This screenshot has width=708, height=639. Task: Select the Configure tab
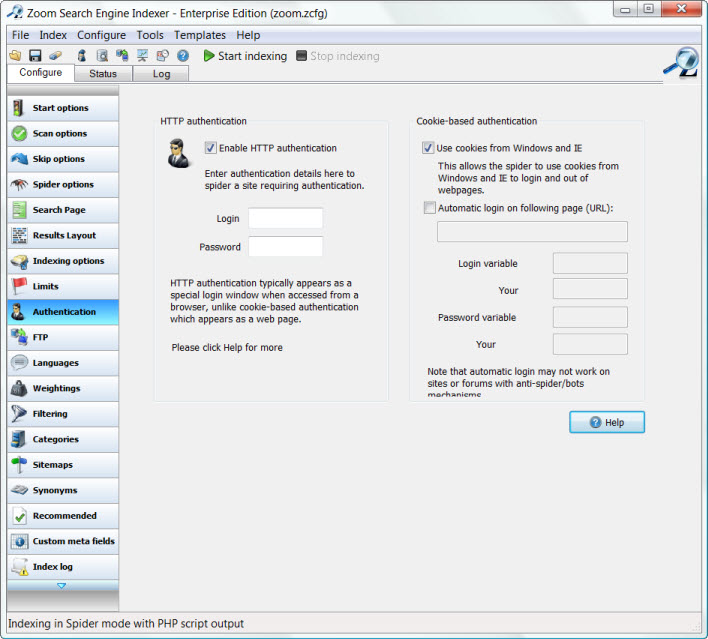click(41, 73)
